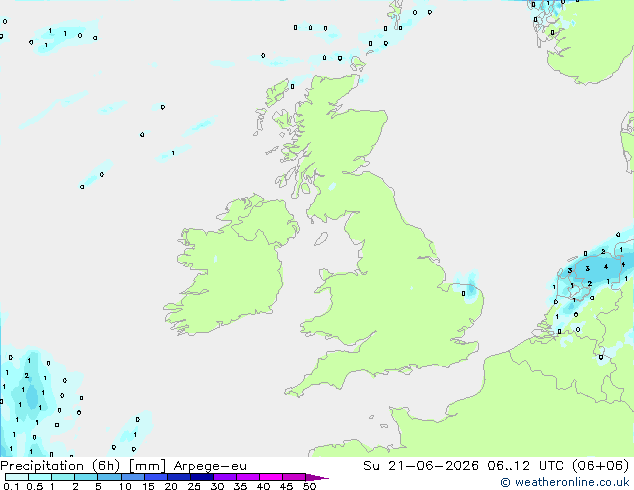Click the 25–30 mm dark blue swatch
Viewport: 634px width, 490px height.
click(202, 477)
